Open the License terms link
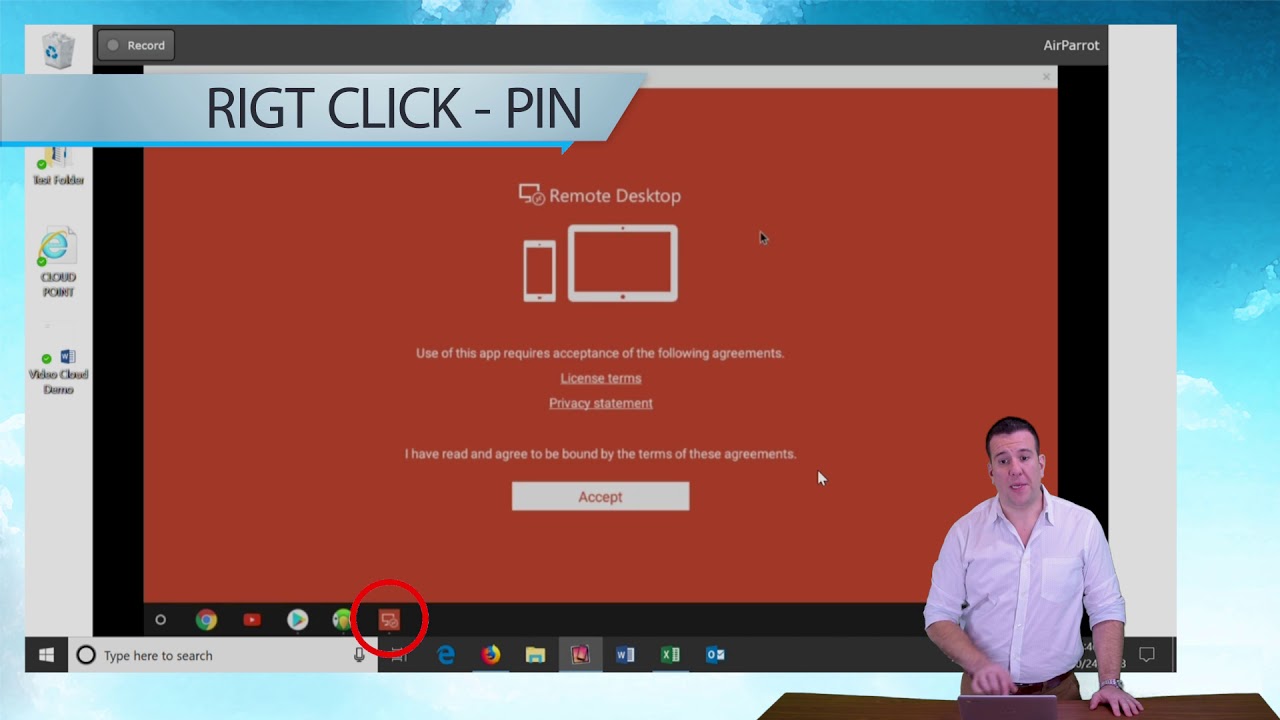 [600, 378]
